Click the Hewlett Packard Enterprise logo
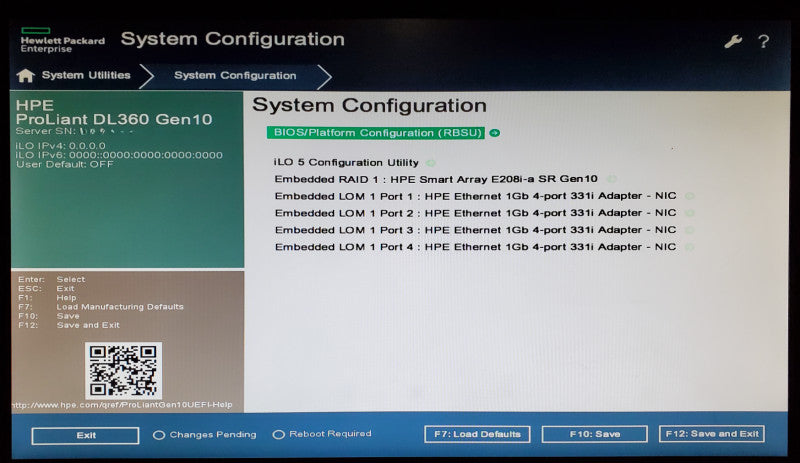The width and height of the screenshot is (800, 463). [62, 41]
